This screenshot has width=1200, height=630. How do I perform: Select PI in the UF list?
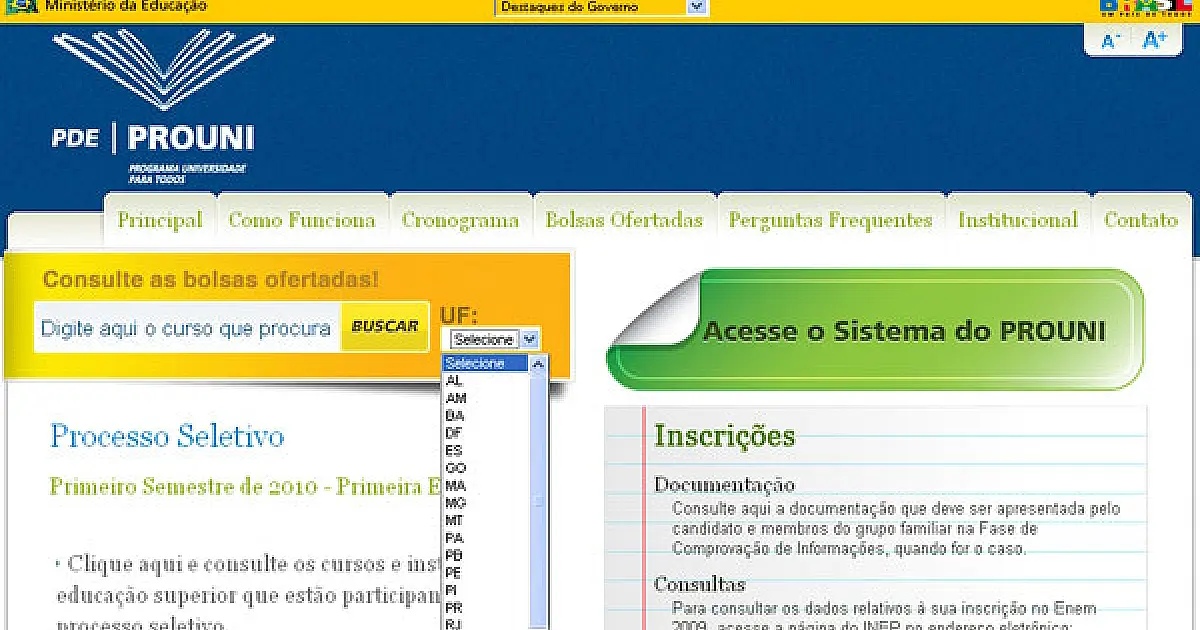tap(486, 590)
